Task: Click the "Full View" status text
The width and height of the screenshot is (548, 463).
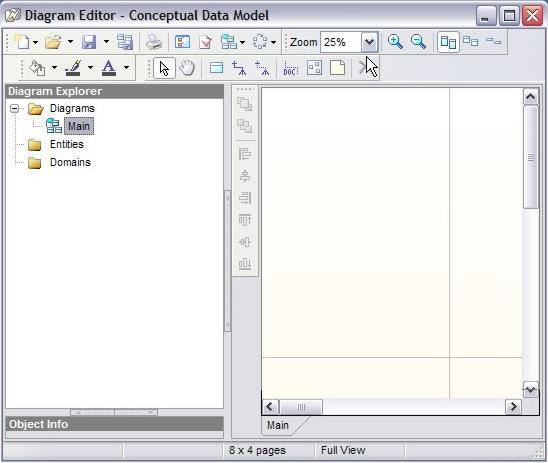Action: 343,450
